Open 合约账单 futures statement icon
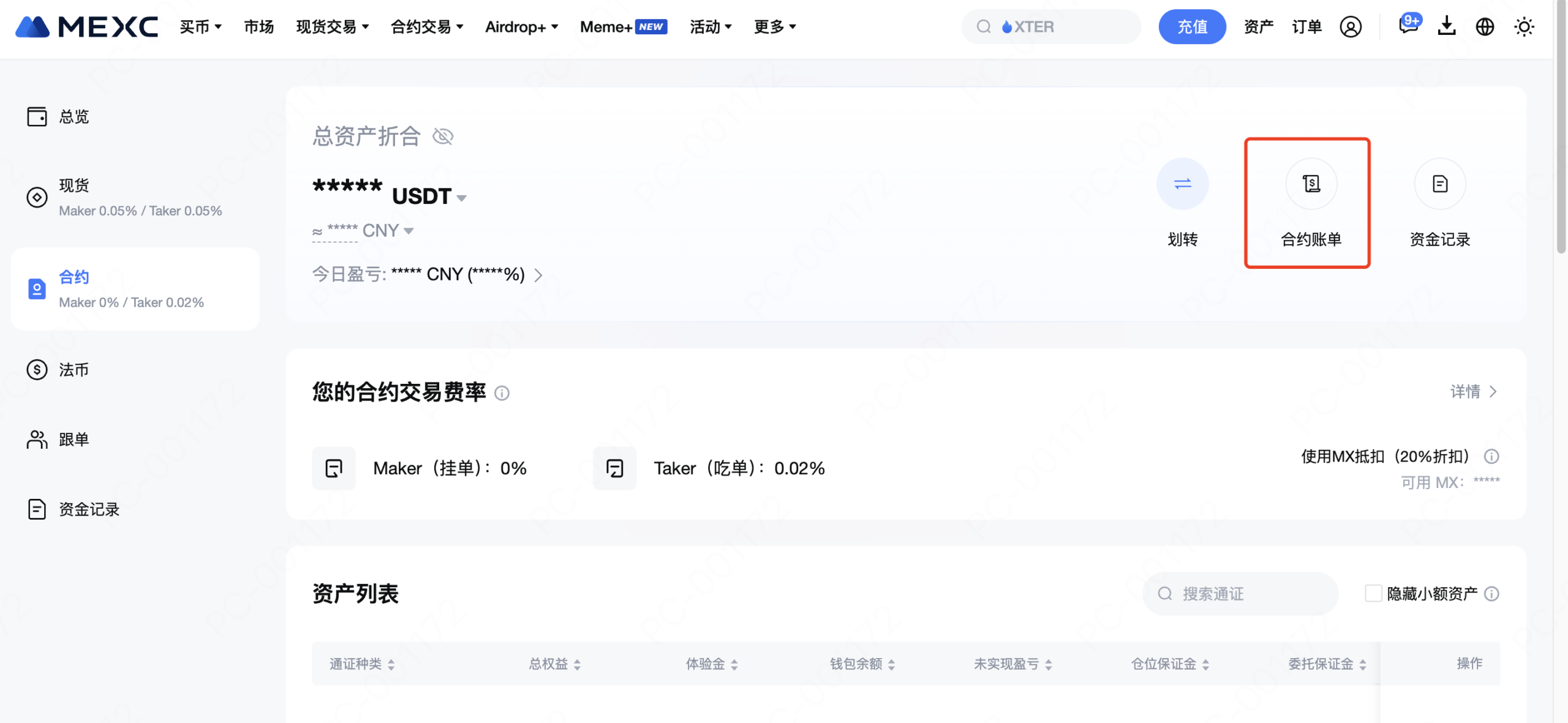 (x=1311, y=184)
